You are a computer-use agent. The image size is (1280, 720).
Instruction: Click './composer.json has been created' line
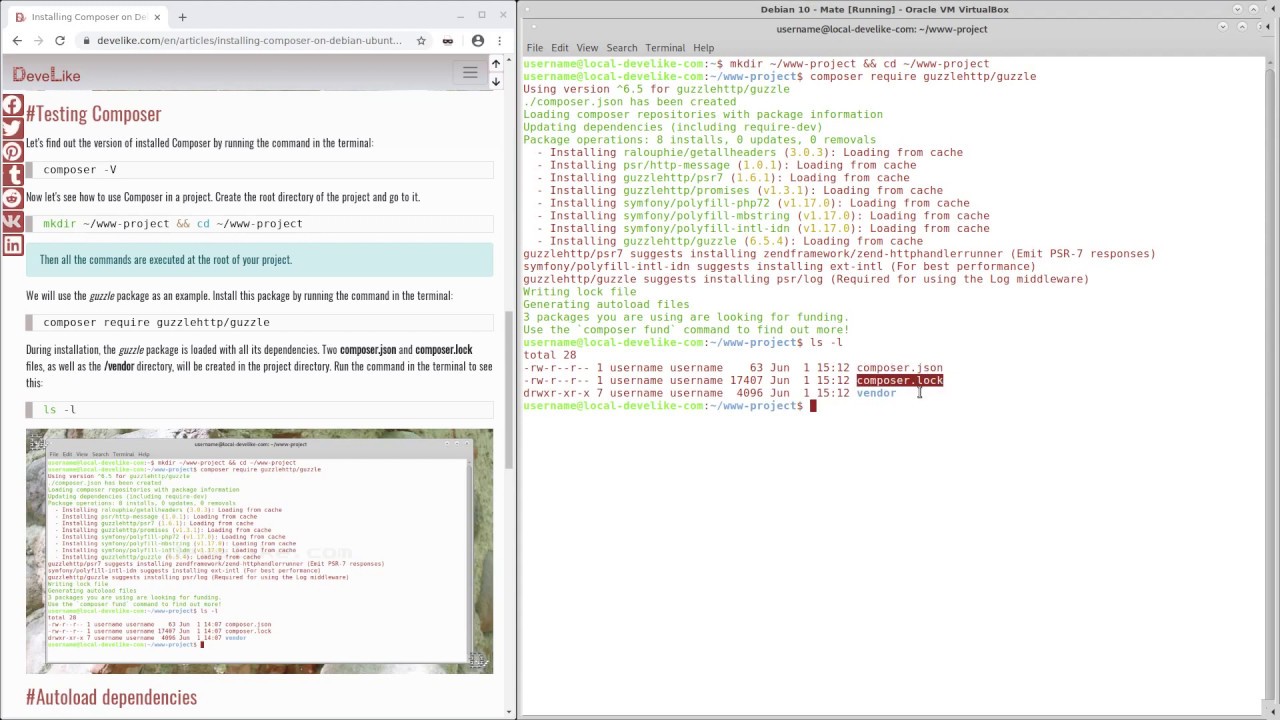tap(630, 102)
